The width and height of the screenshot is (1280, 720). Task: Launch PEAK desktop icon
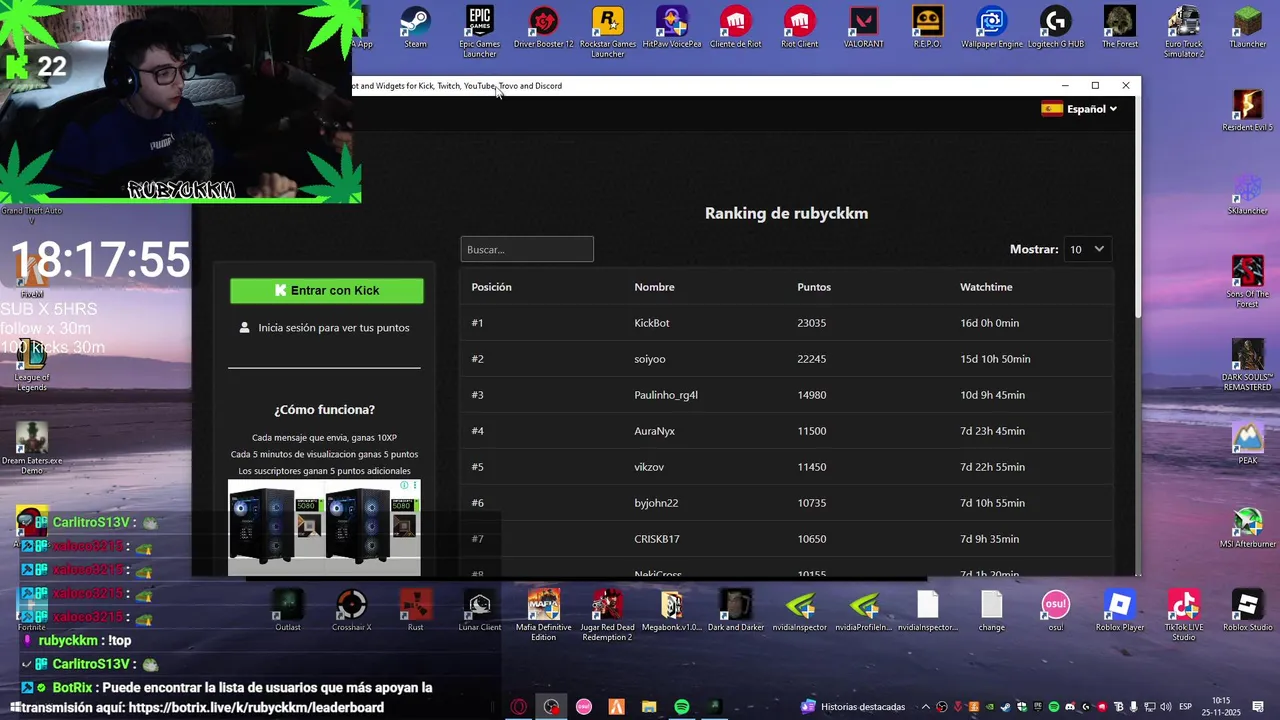tap(1248, 444)
